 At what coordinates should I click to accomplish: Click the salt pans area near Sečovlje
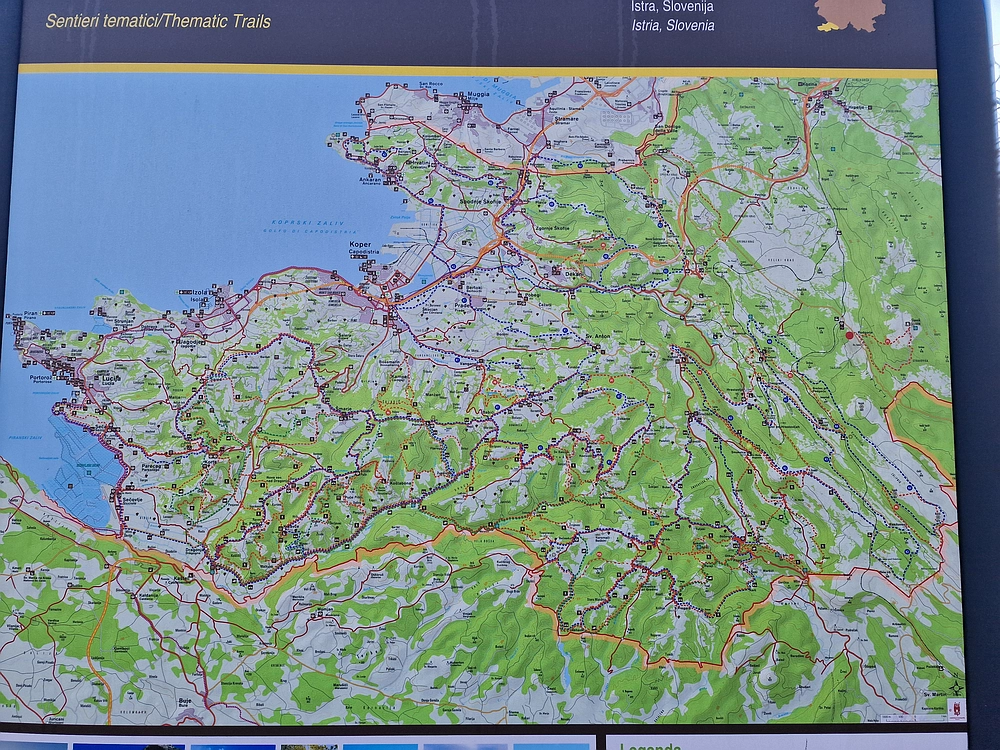93,470
